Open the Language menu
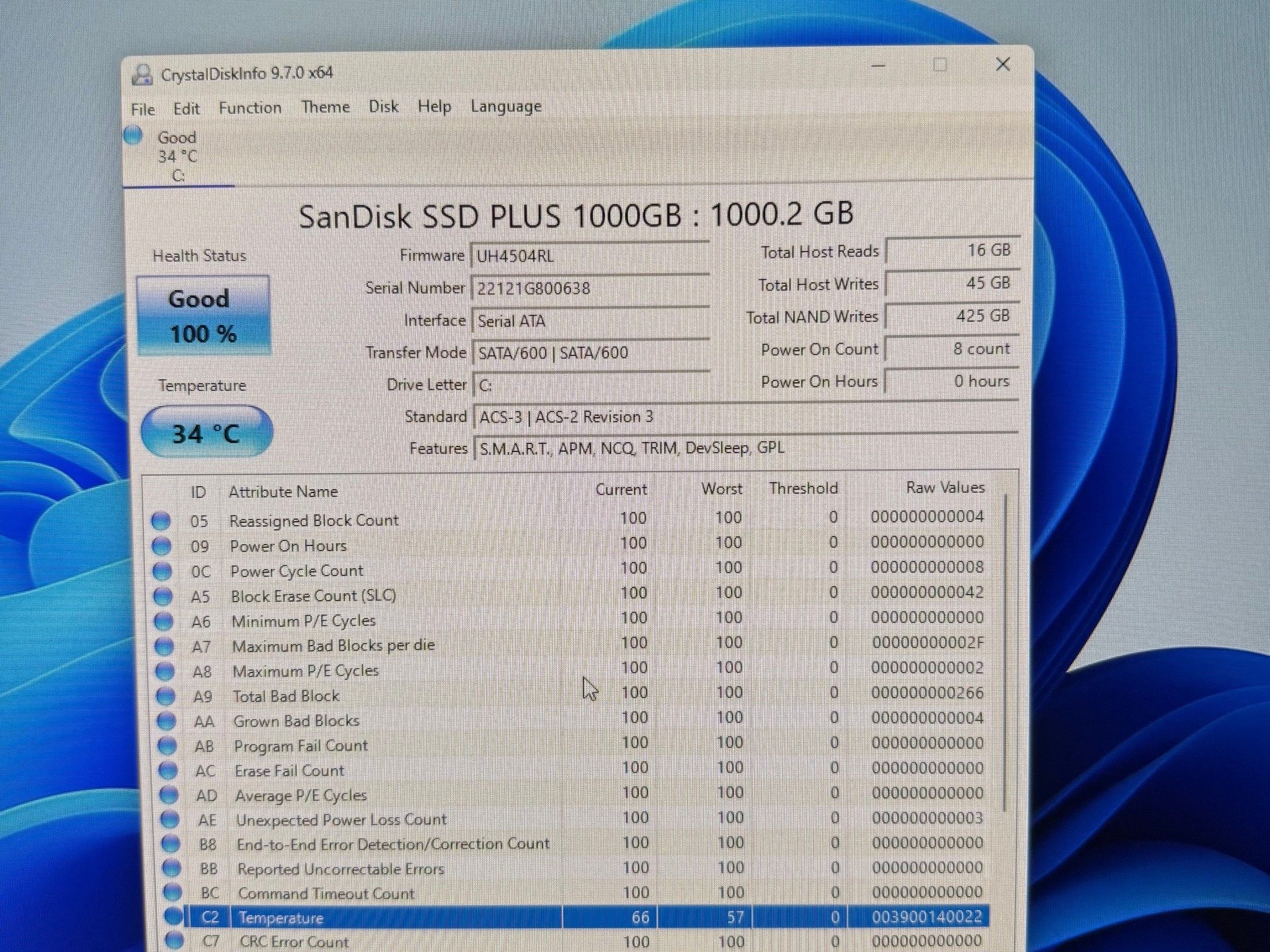 coord(506,107)
